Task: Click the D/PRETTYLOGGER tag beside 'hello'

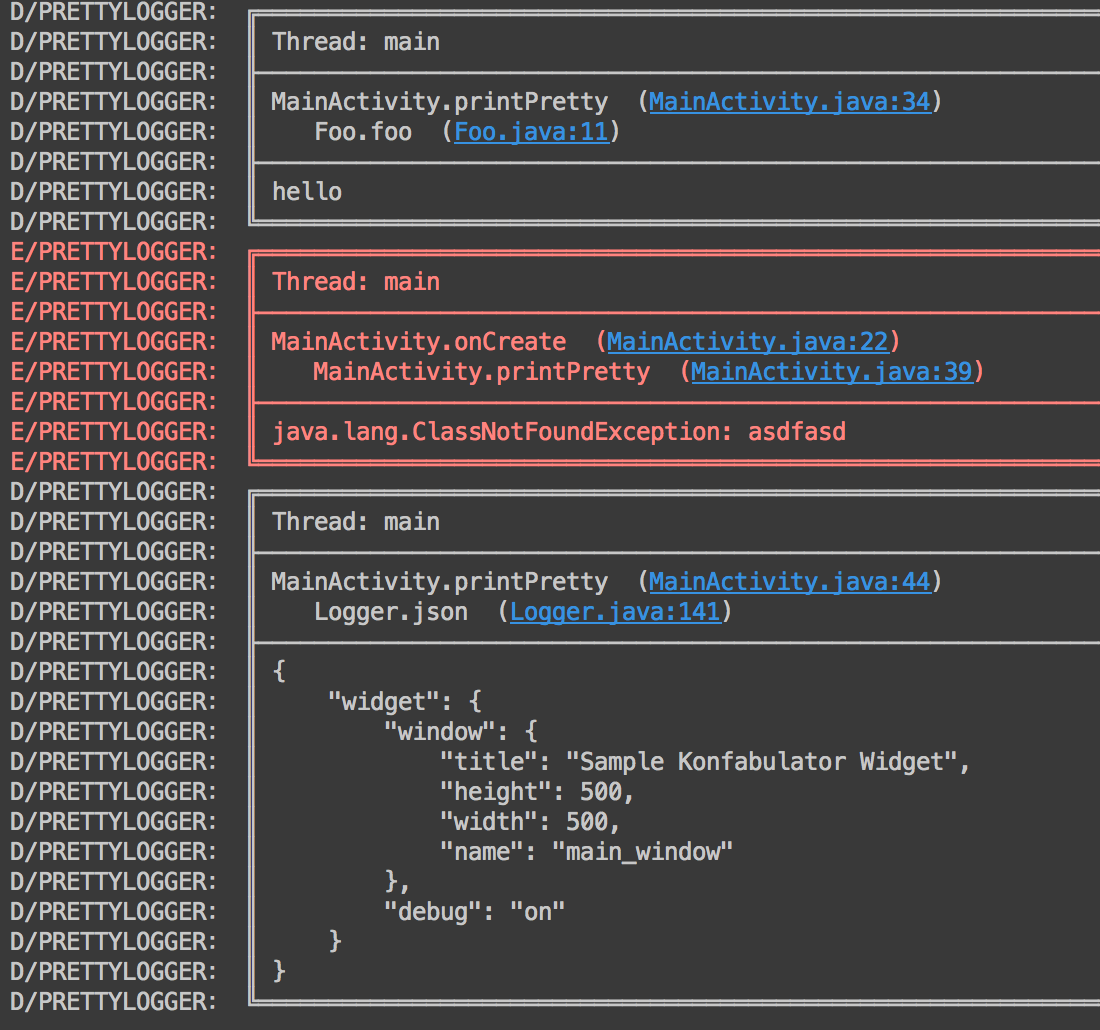Action: click(114, 192)
